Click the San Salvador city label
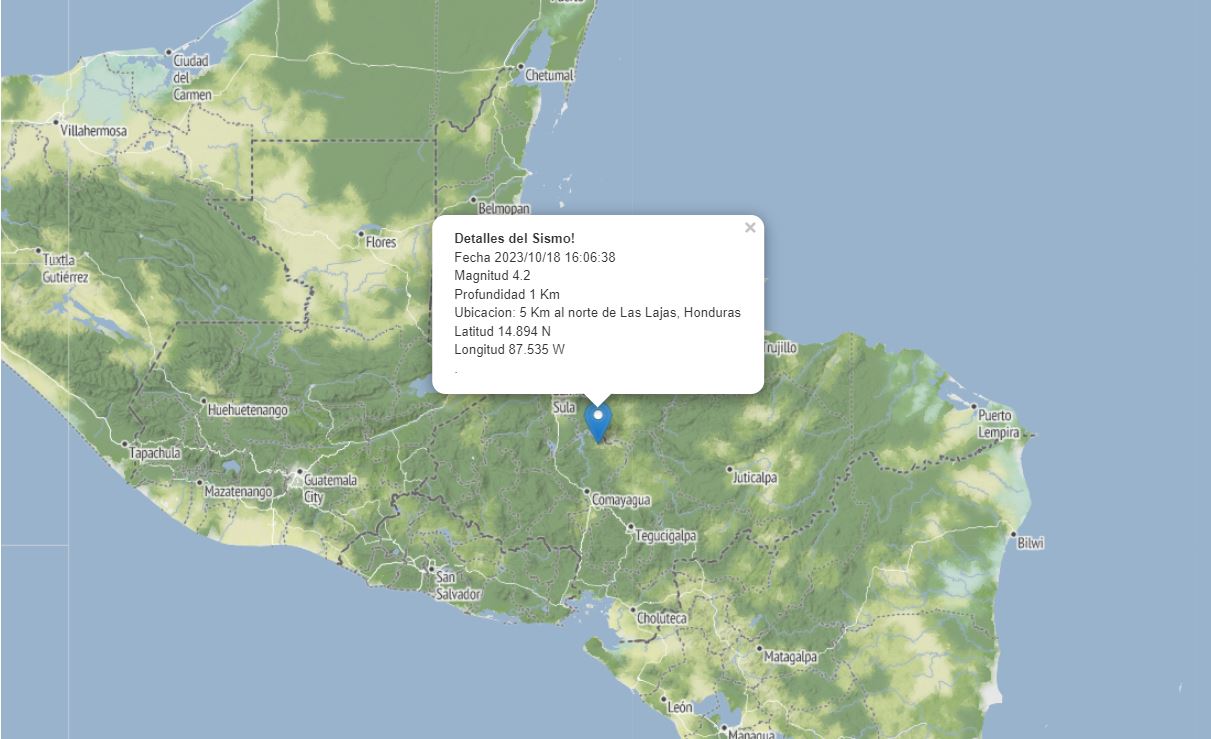 click(x=458, y=586)
